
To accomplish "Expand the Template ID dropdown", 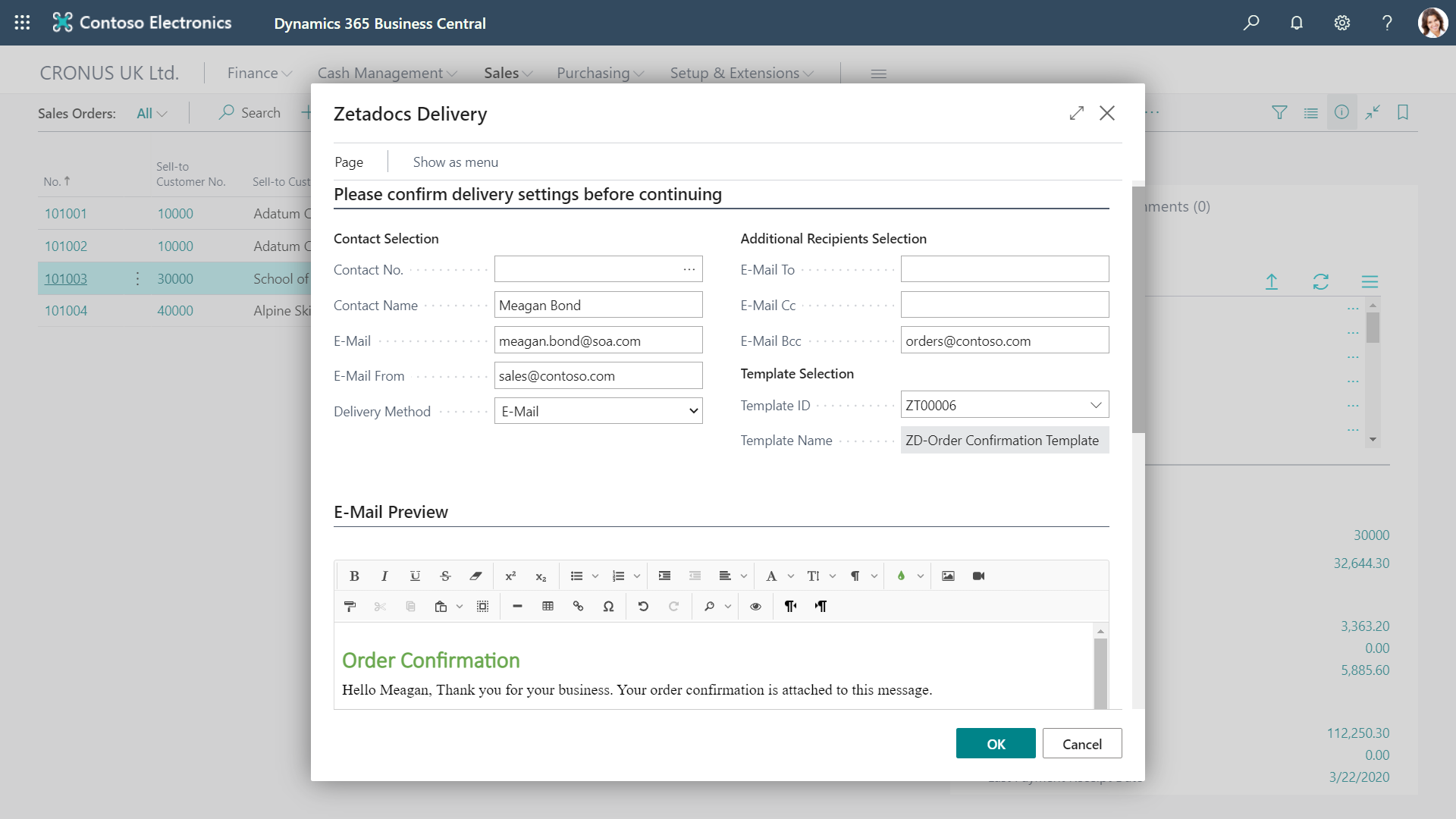I will tap(1095, 405).
